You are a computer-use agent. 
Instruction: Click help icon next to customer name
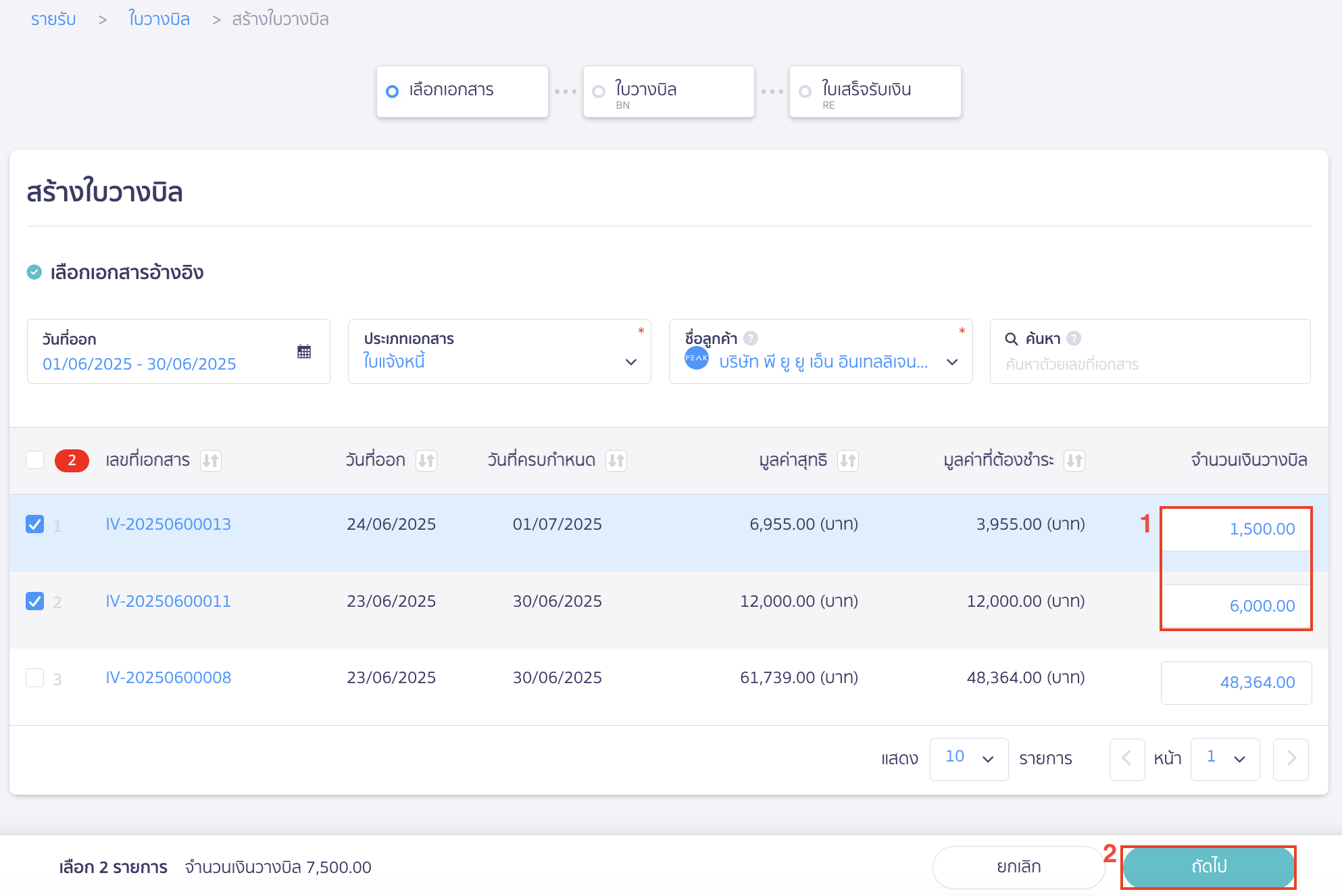pyautogui.click(x=751, y=339)
